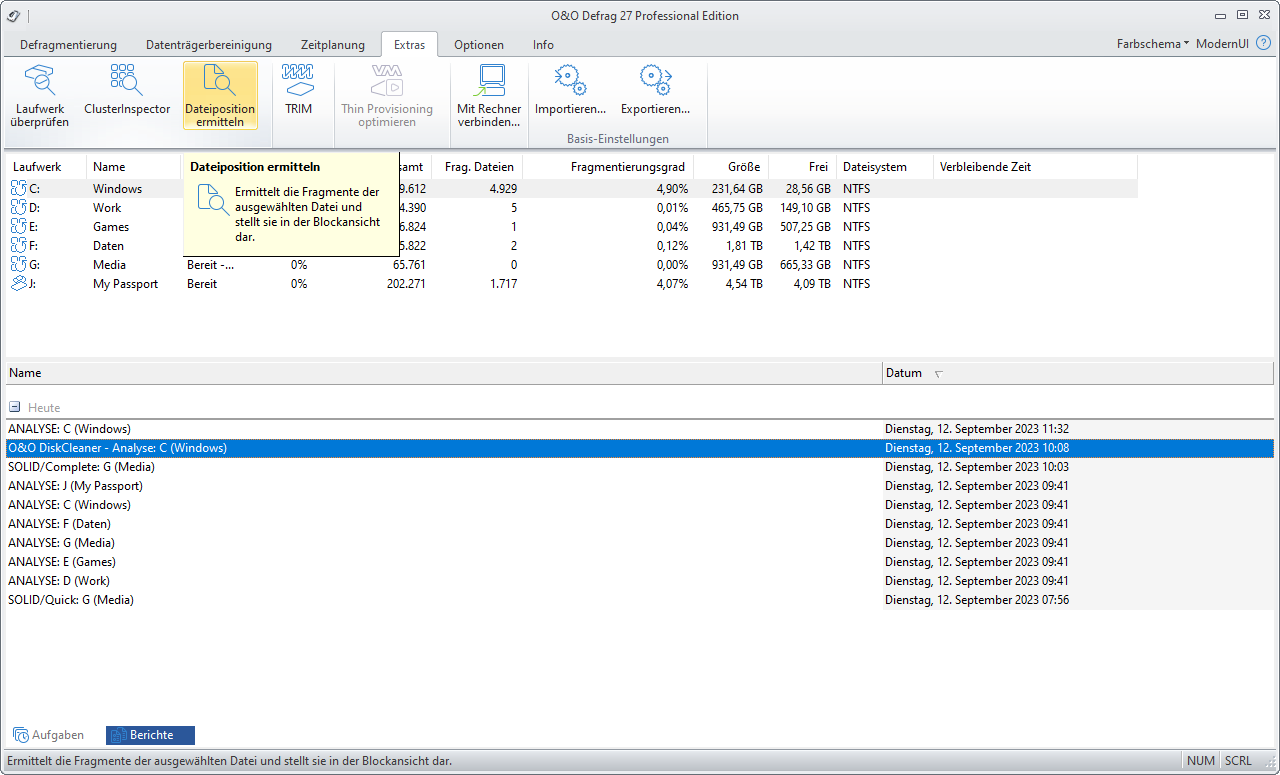This screenshot has height=775, width=1280.
Task: Click the ModernUI label
Action: [1221, 44]
